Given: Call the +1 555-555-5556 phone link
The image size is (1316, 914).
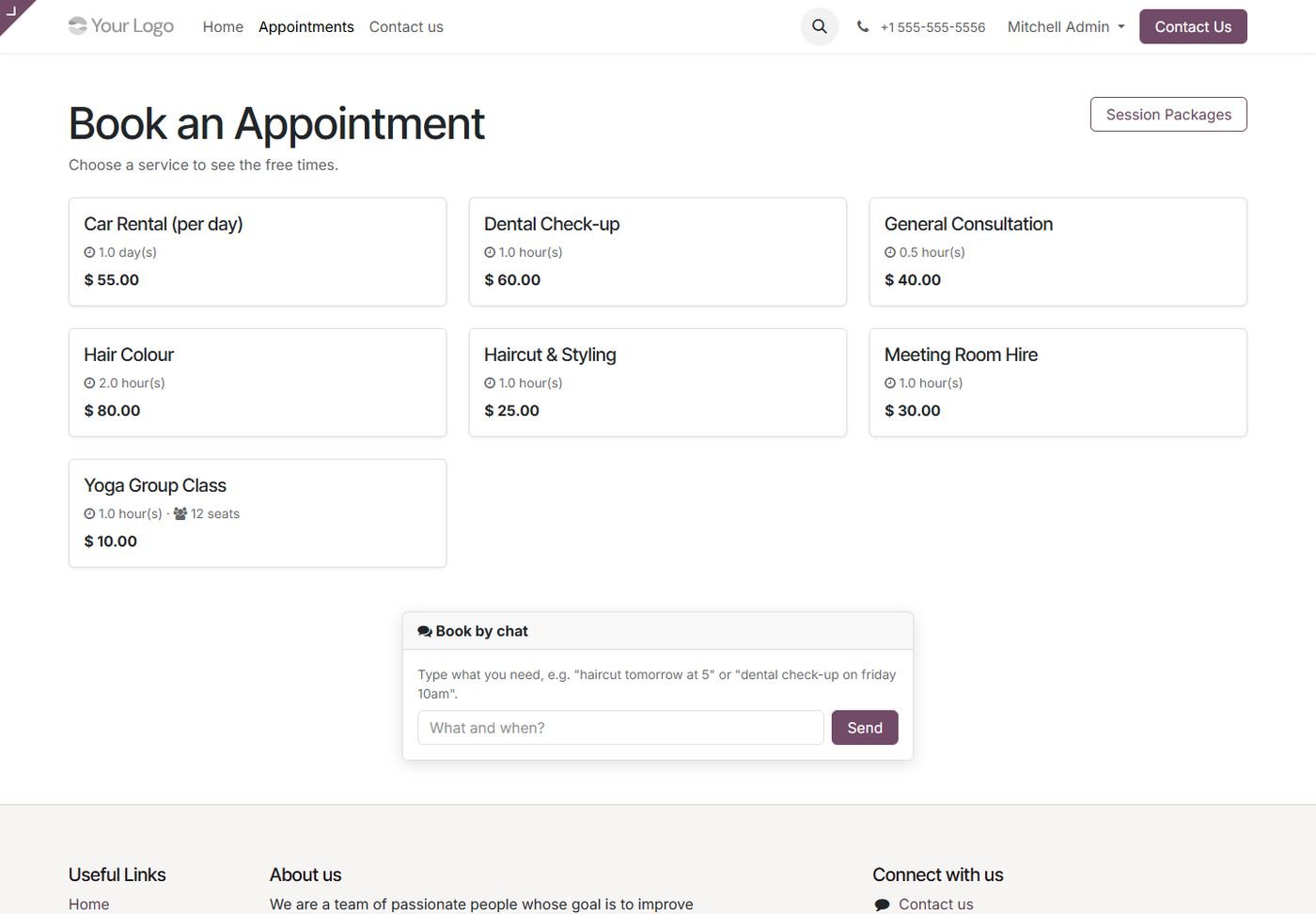Looking at the screenshot, I should coord(932,27).
